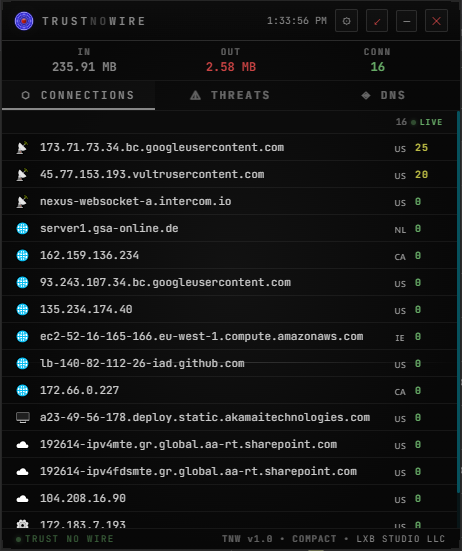Click the TrustNoWire radar logo icon
This screenshot has width=462, height=551.
point(24,21)
